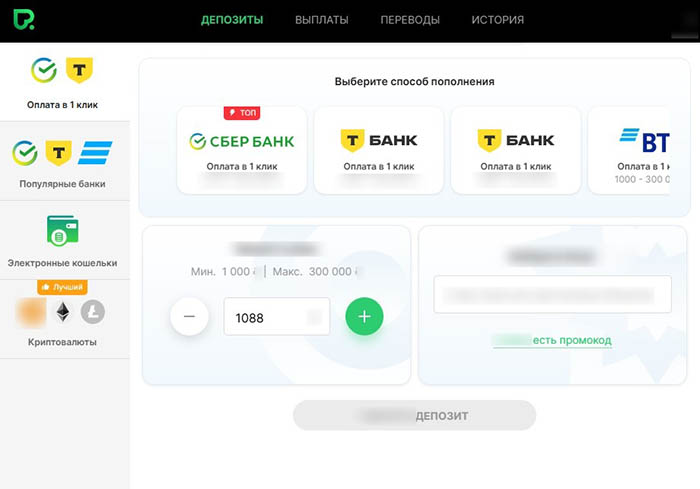Click Оплата в 1 клик text under СБЕР БАНК
700x489 pixels.
[x=242, y=166]
